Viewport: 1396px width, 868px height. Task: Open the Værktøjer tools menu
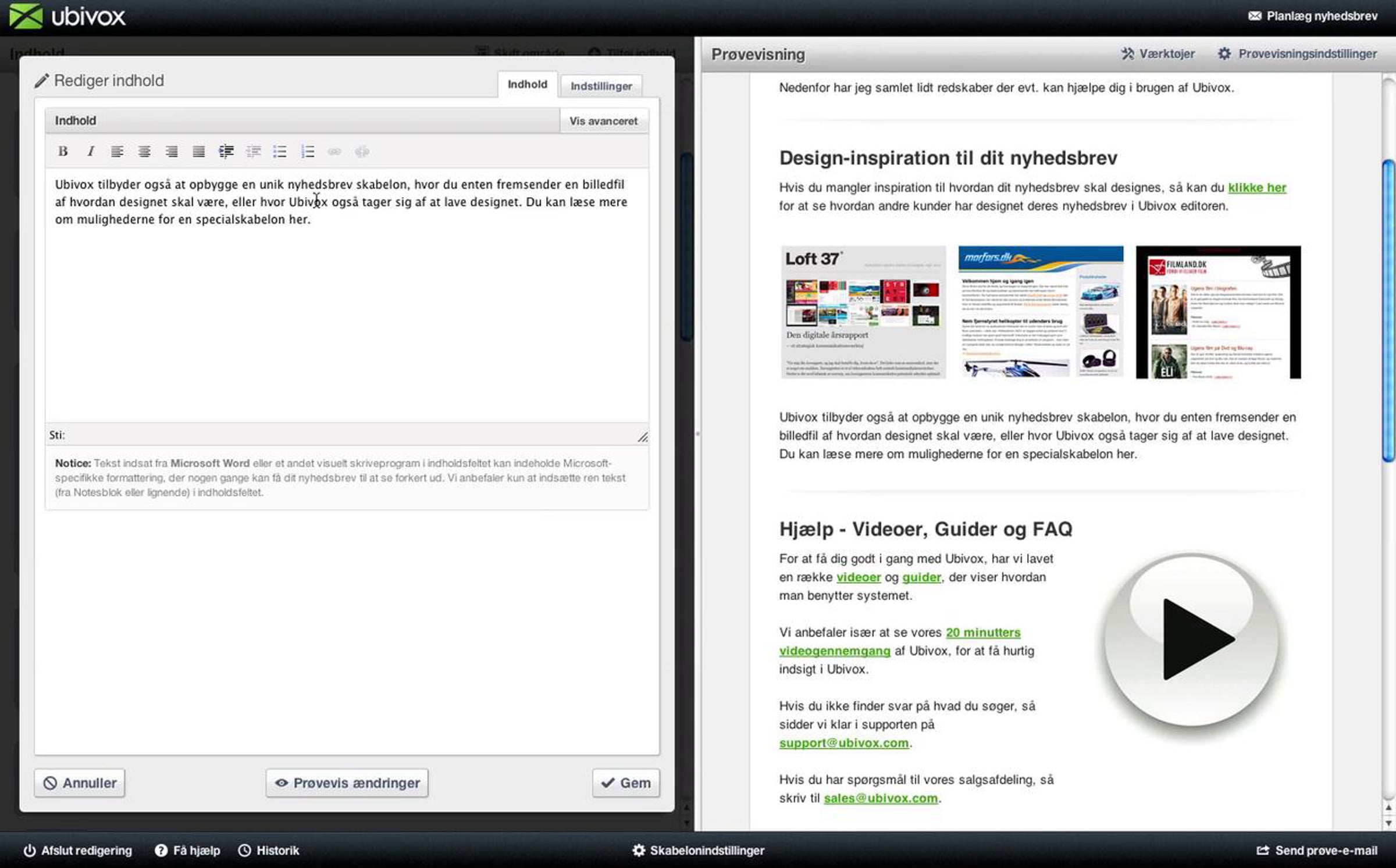1158,54
